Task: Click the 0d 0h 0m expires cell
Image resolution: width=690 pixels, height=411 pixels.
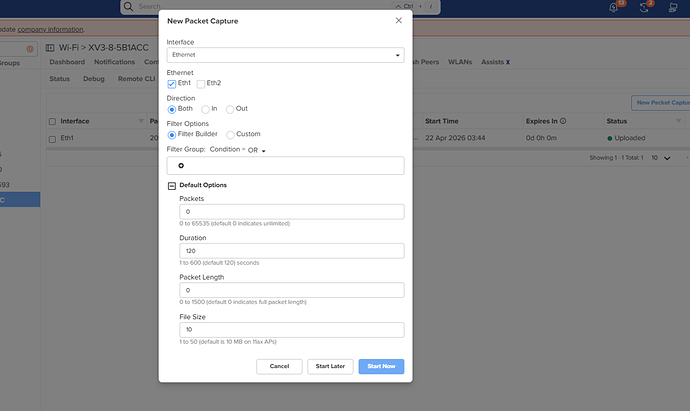Action: 541,138
